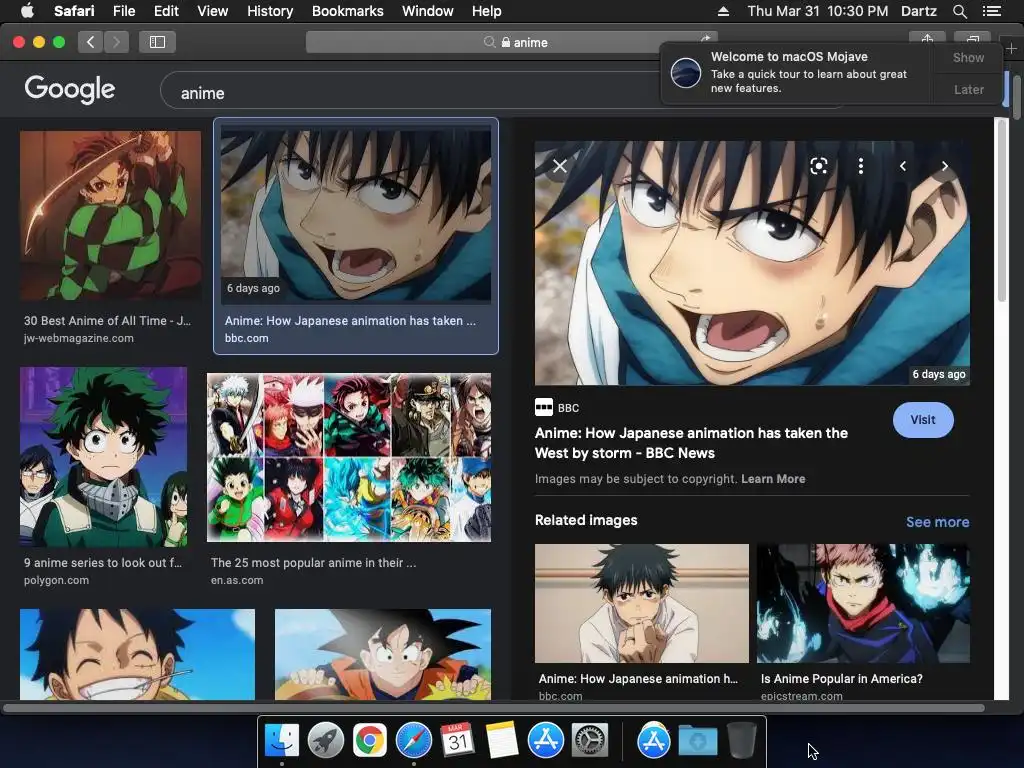Click the See more related images link
Screen dimensions: 1024x768
coord(937,522)
